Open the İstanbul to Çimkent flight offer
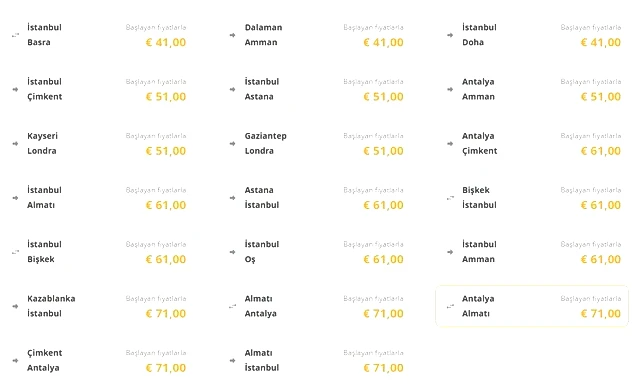 pyautogui.click(x=98, y=89)
